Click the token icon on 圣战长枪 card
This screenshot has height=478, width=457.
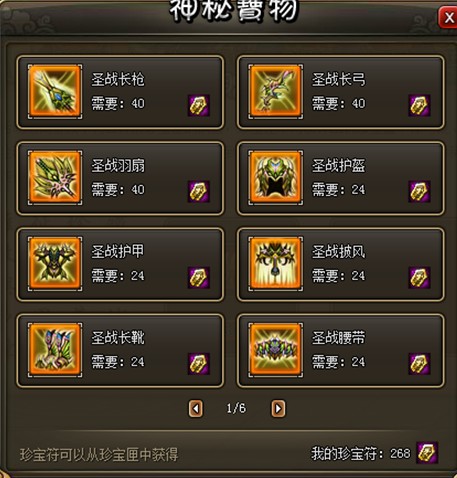(x=199, y=105)
